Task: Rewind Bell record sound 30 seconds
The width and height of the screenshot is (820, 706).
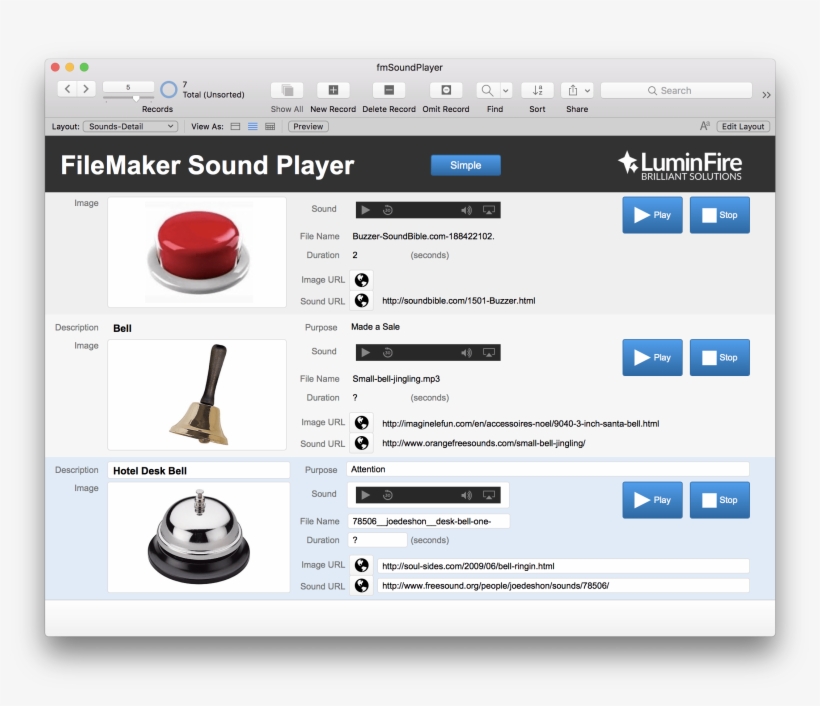Action: pos(388,352)
